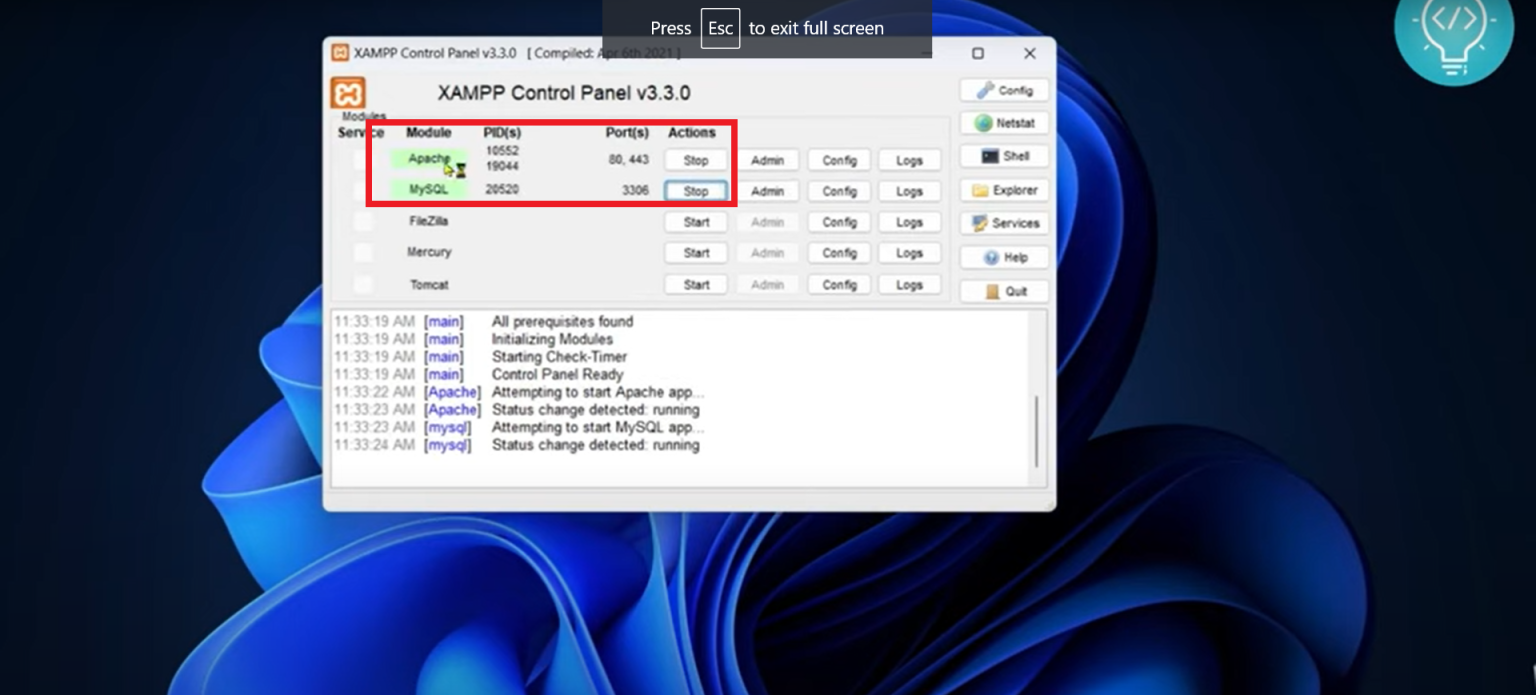Click the log panel vertical scrollbar
The width and height of the screenshot is (1536, 695).
[1037, 430]
